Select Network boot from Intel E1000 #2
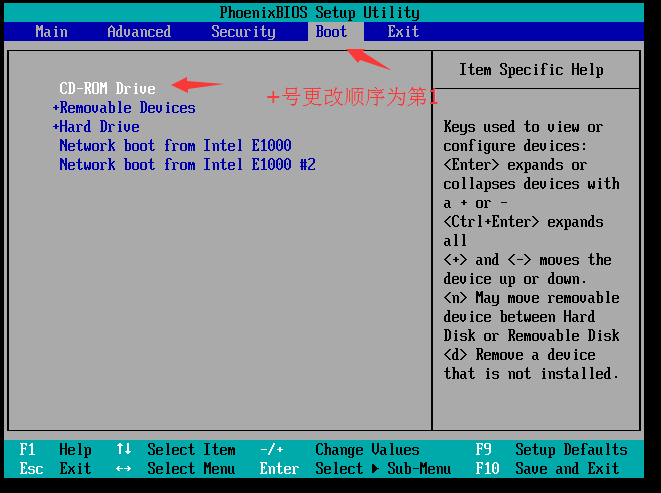 point(187,164)
